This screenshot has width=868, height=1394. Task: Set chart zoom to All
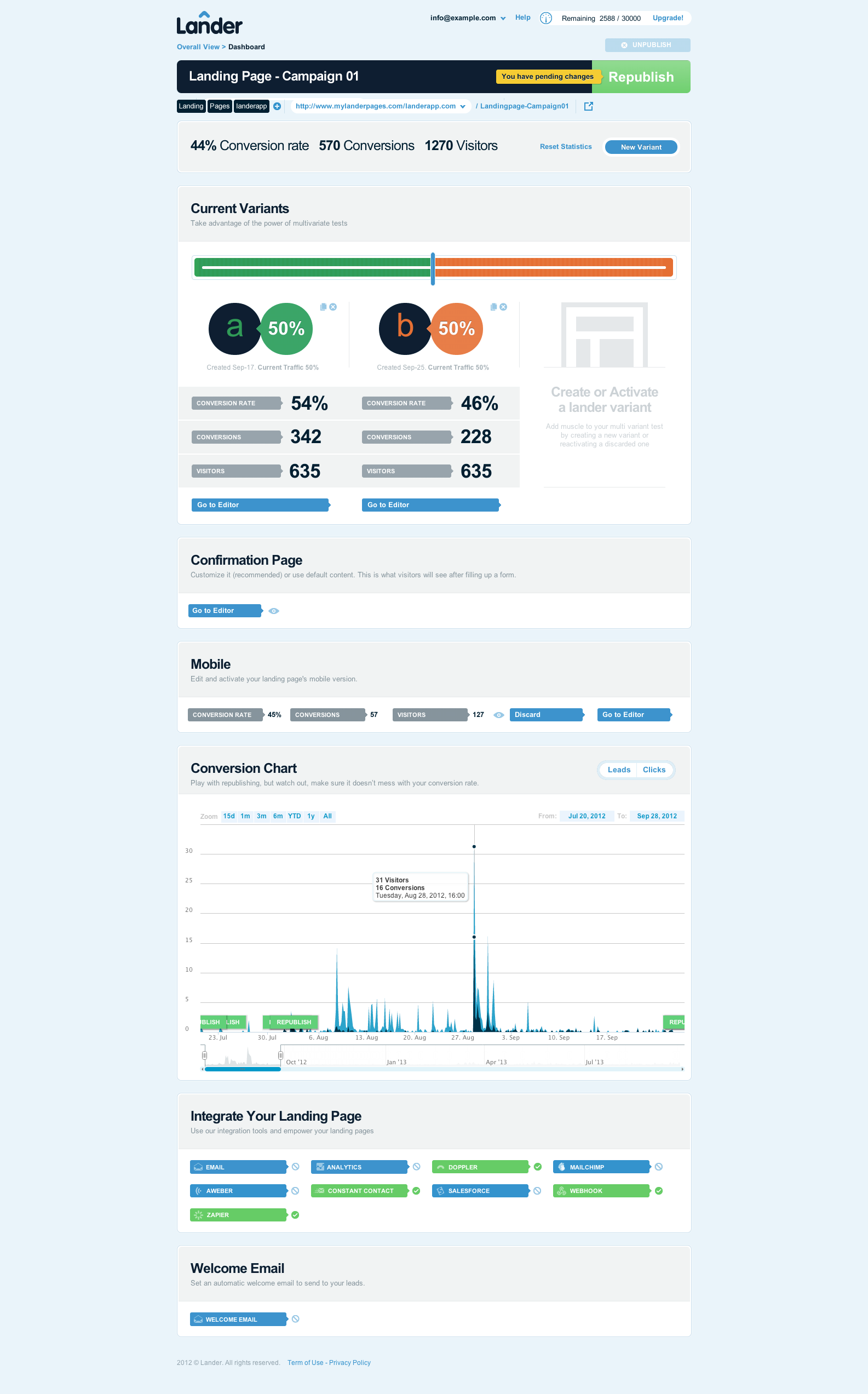[x=327, y=816]
